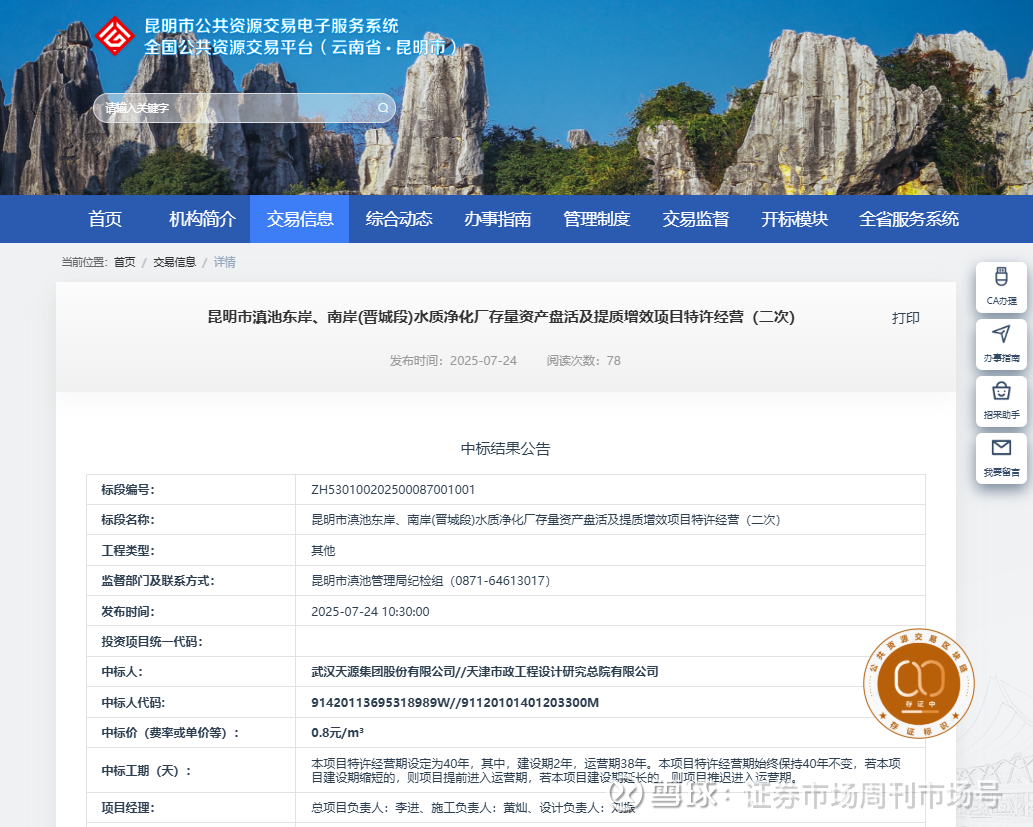Click the timestamp 2025-07-24 10:30:00
Screen dimensions: 1033x827
370,612
